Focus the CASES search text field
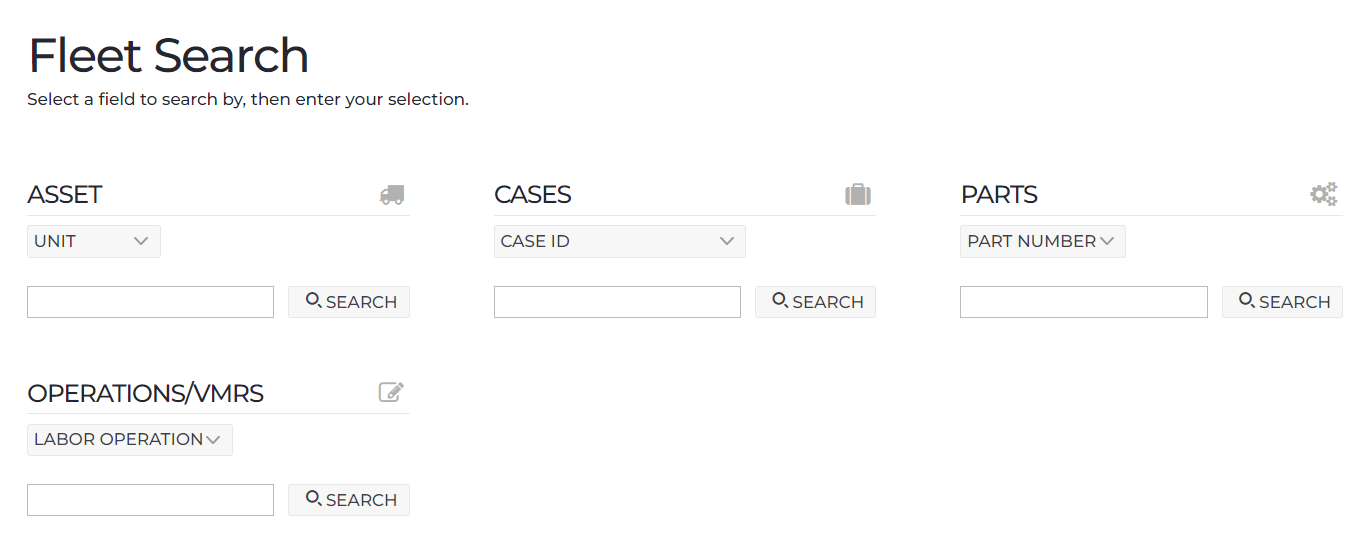The height and width of the screenshot is (556, 1372). pyautogui.click(x=617, y=302)
